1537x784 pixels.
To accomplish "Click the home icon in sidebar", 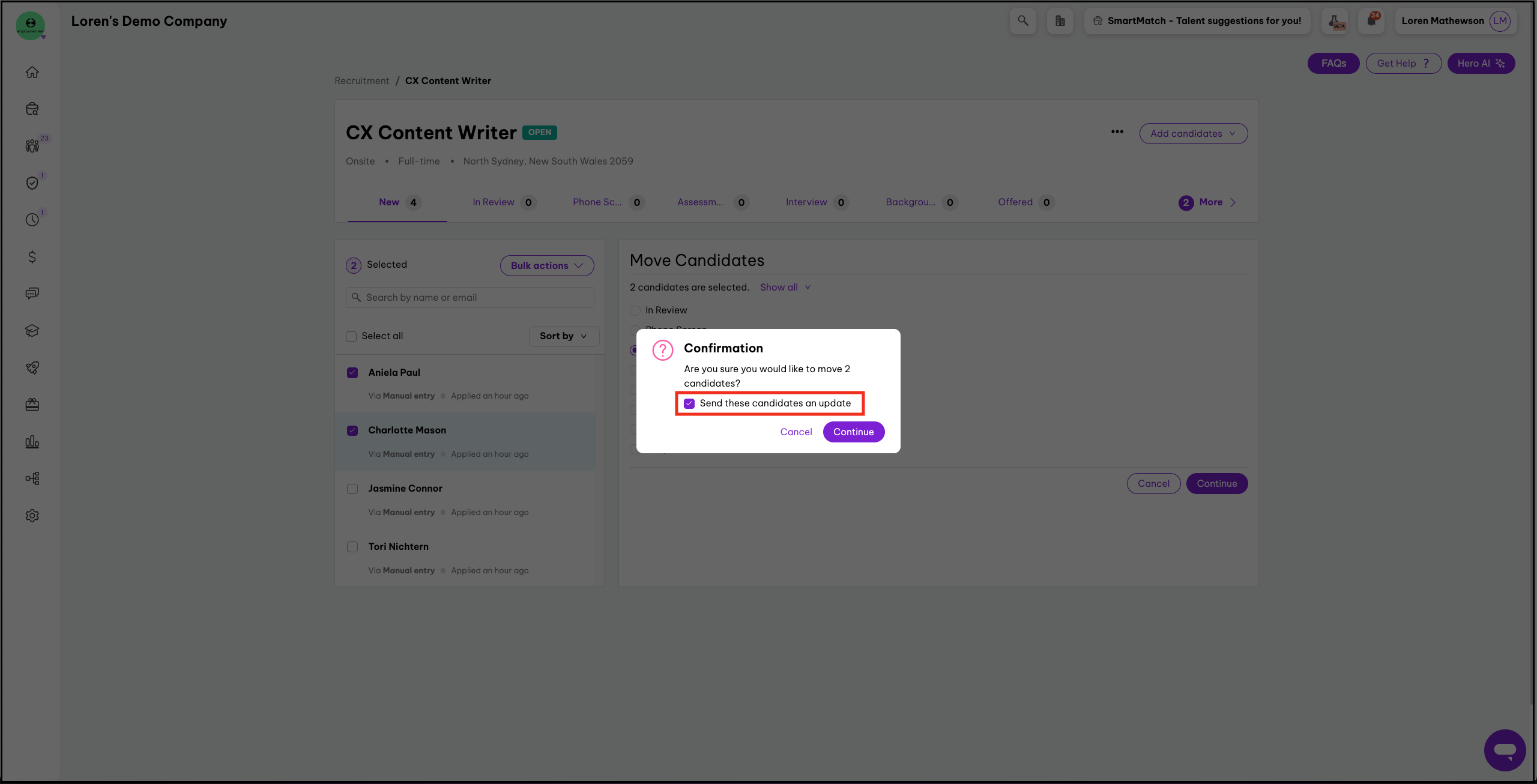I will [x=32, y=72].
